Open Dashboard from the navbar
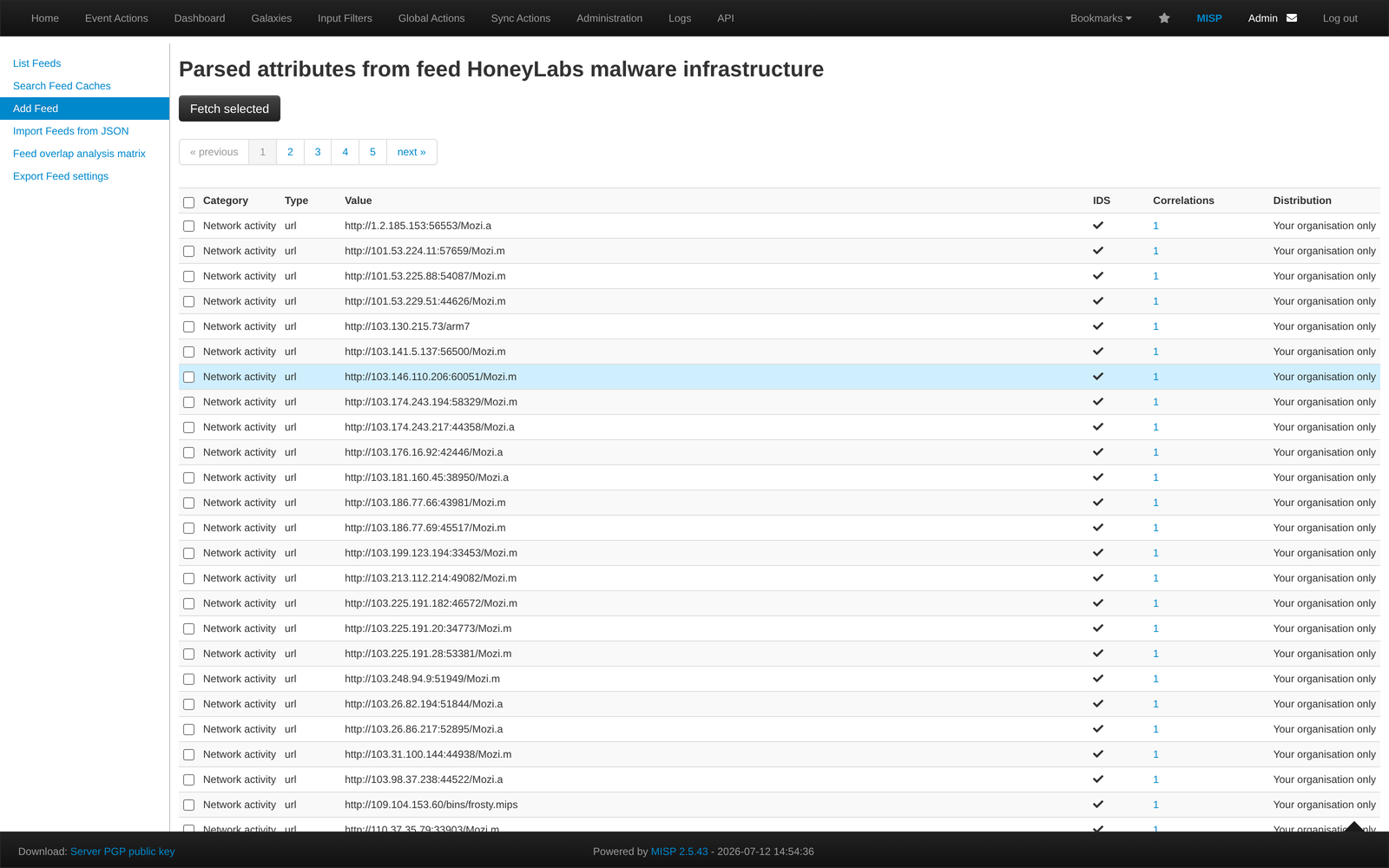This screenshot has height=868, width=1389. pyautogui.click(x=200, y=18)
